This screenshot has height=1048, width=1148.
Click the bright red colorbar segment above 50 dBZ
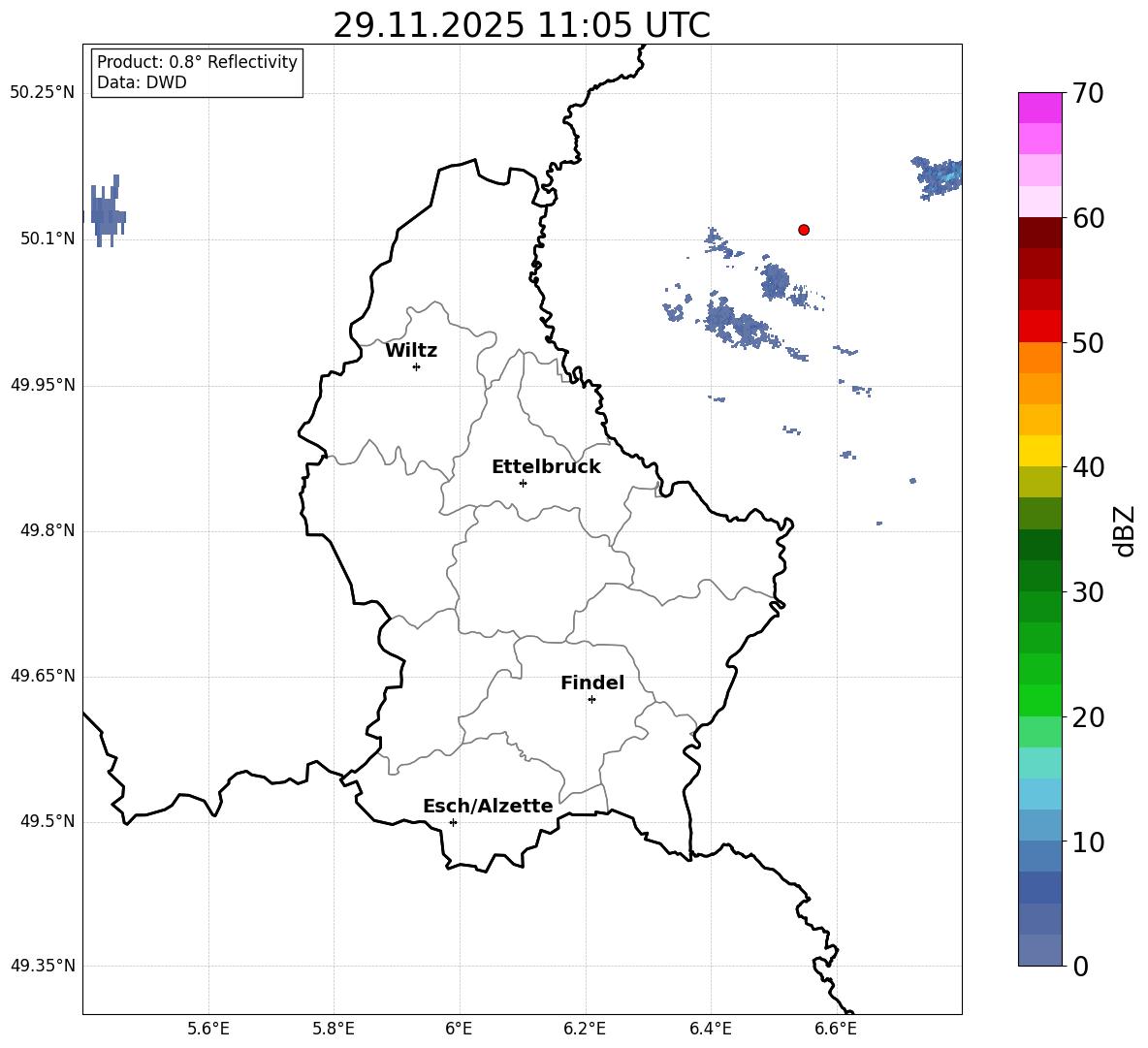point(1040,327)
